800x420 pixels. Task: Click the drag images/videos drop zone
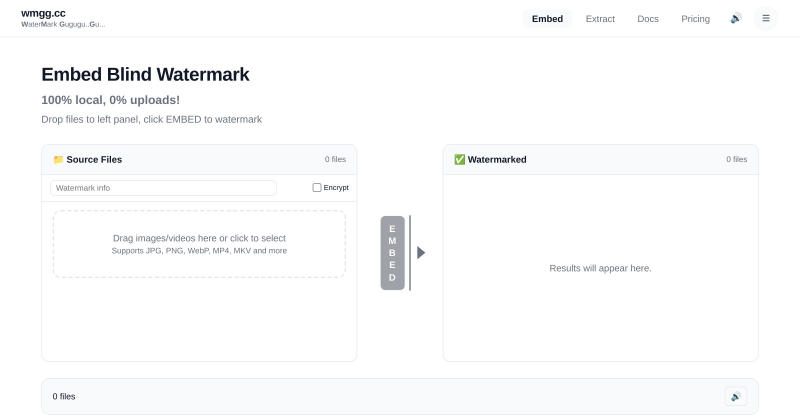[x=199, y=244]
